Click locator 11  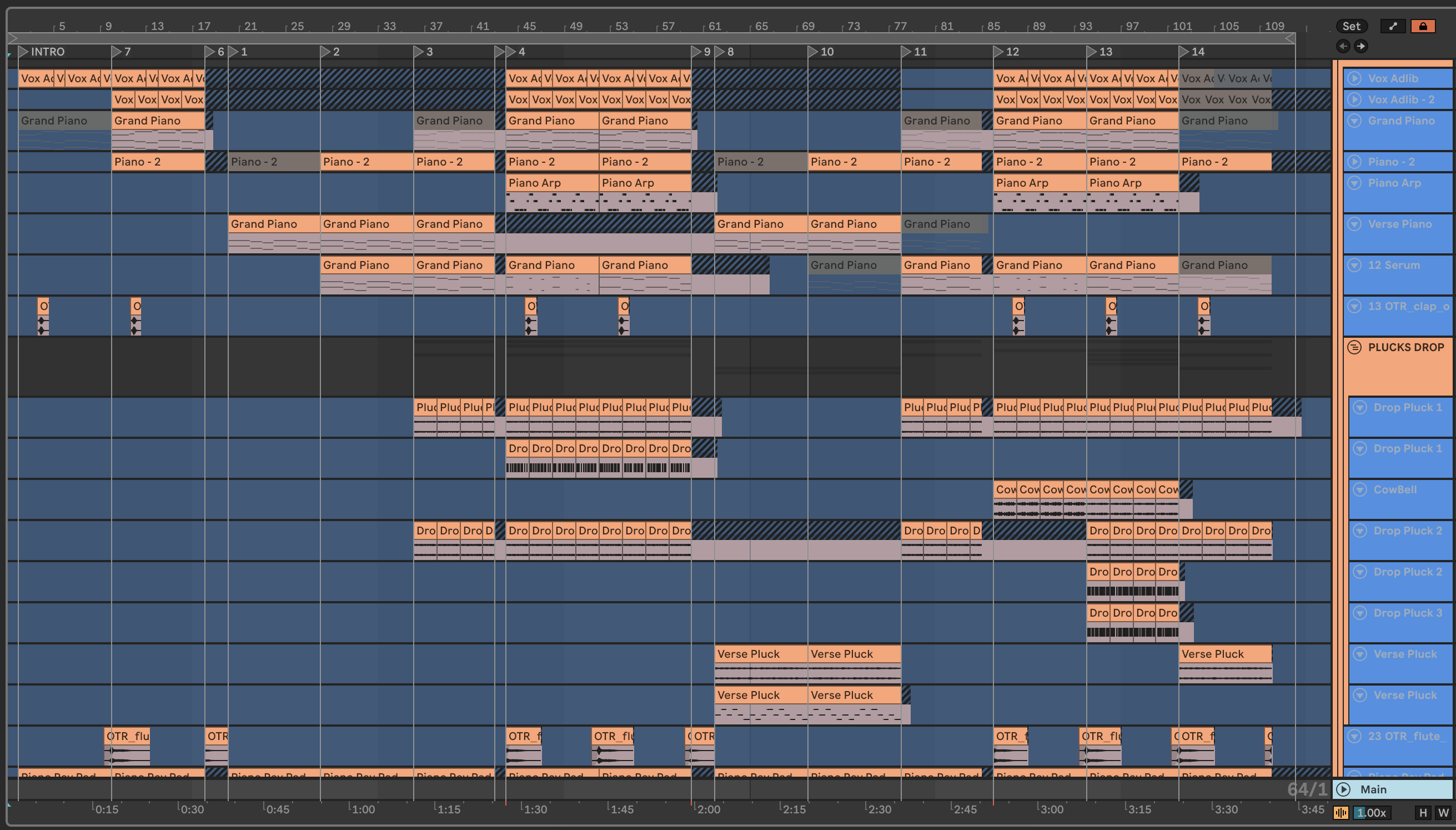[914, 51]
